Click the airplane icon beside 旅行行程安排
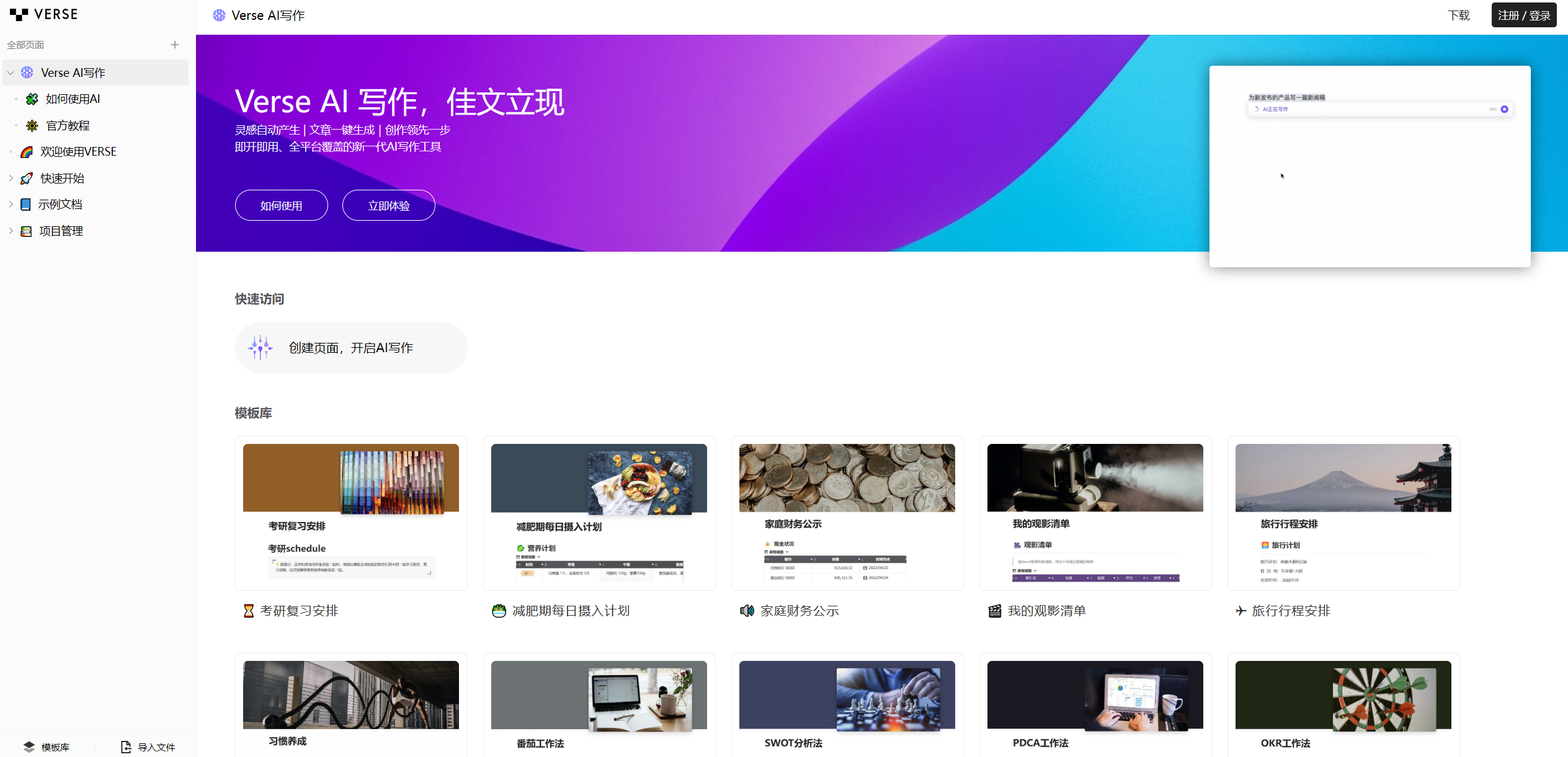The height and width of the screenshot is (757, 1568). tap(1241, 611)
